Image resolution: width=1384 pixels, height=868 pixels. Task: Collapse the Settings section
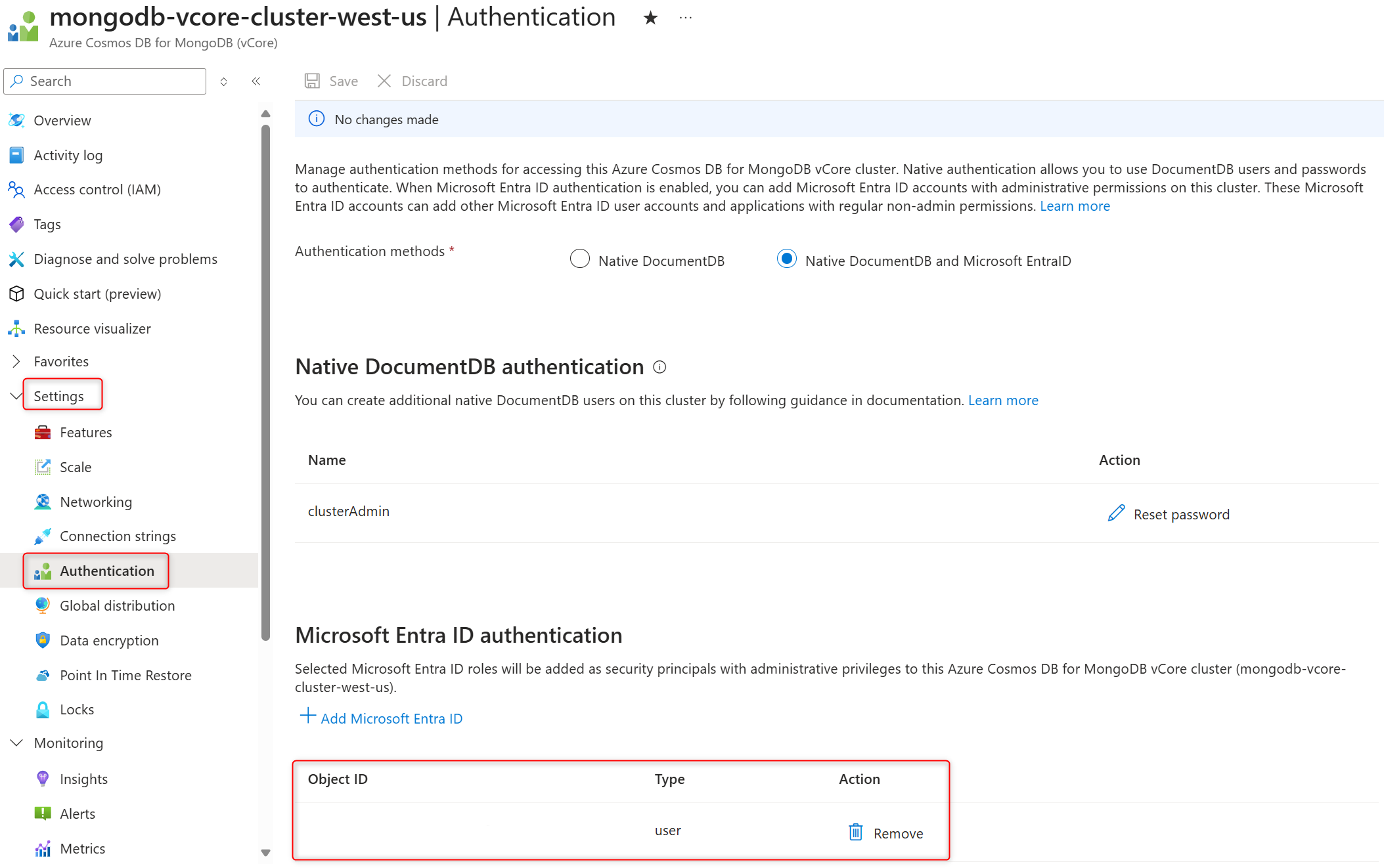16,396
